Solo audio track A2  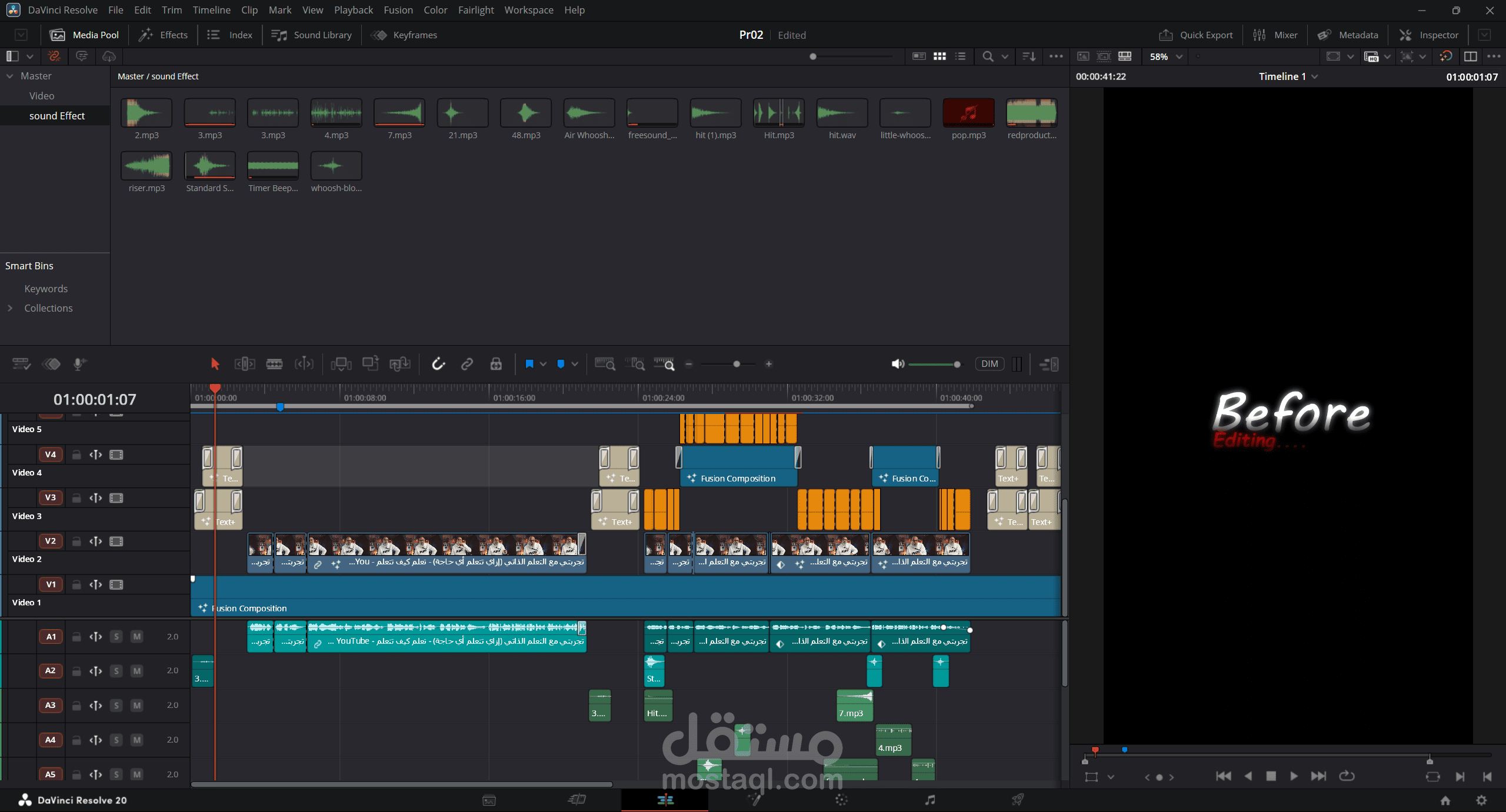[116, 671]
